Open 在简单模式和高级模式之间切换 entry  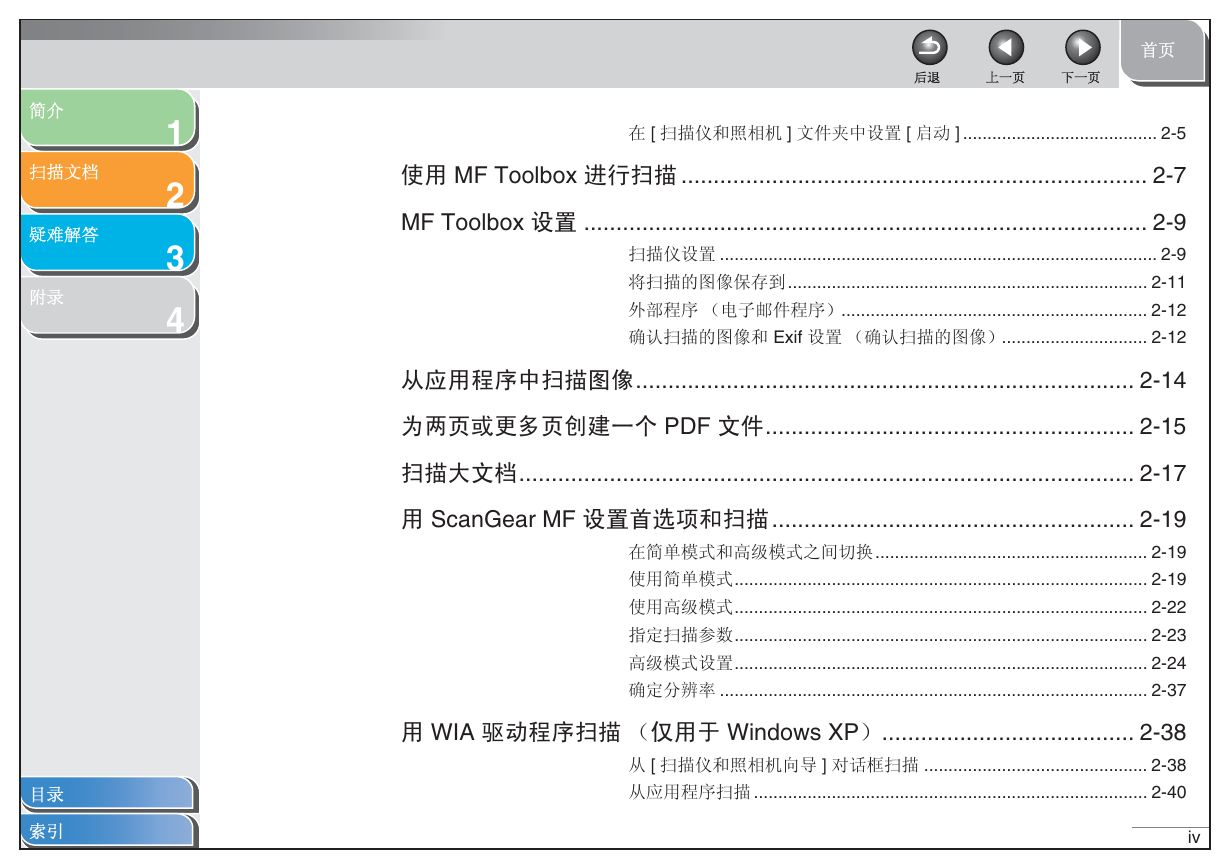907,551
